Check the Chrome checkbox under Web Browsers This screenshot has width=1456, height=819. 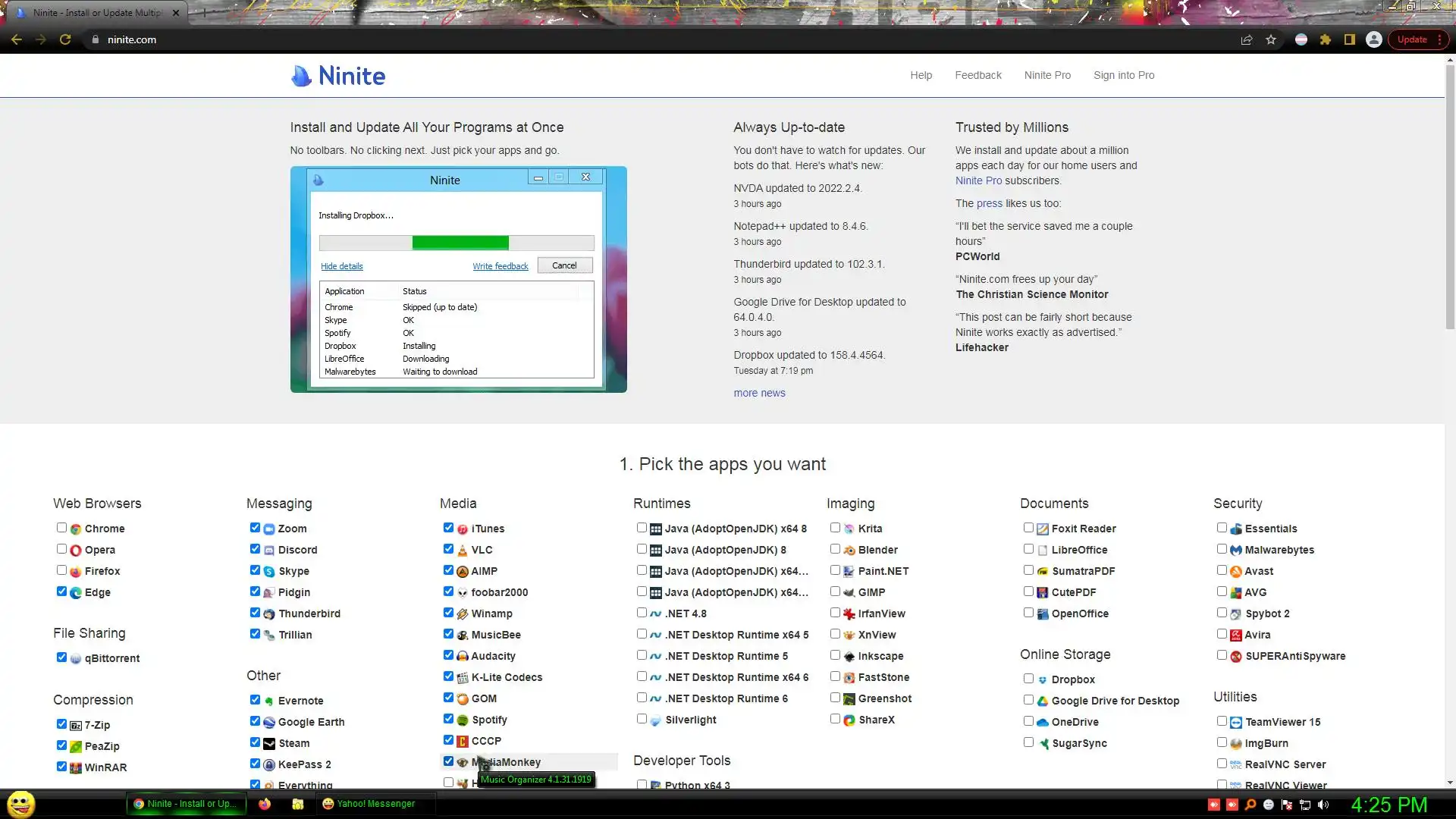(x=61, y=528)
